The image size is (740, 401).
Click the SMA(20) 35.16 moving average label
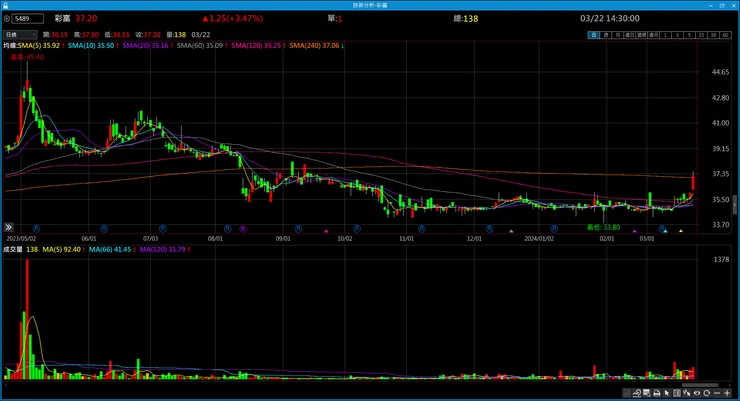(145, 46)
